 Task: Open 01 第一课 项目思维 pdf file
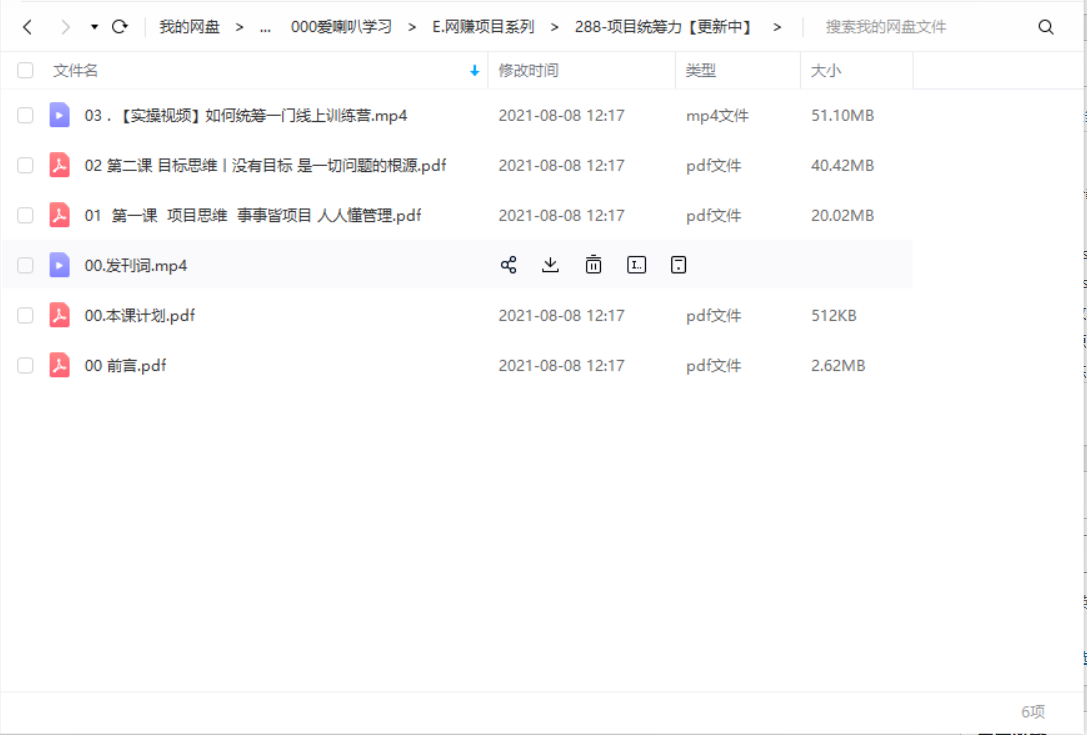[x=252, y=215]
